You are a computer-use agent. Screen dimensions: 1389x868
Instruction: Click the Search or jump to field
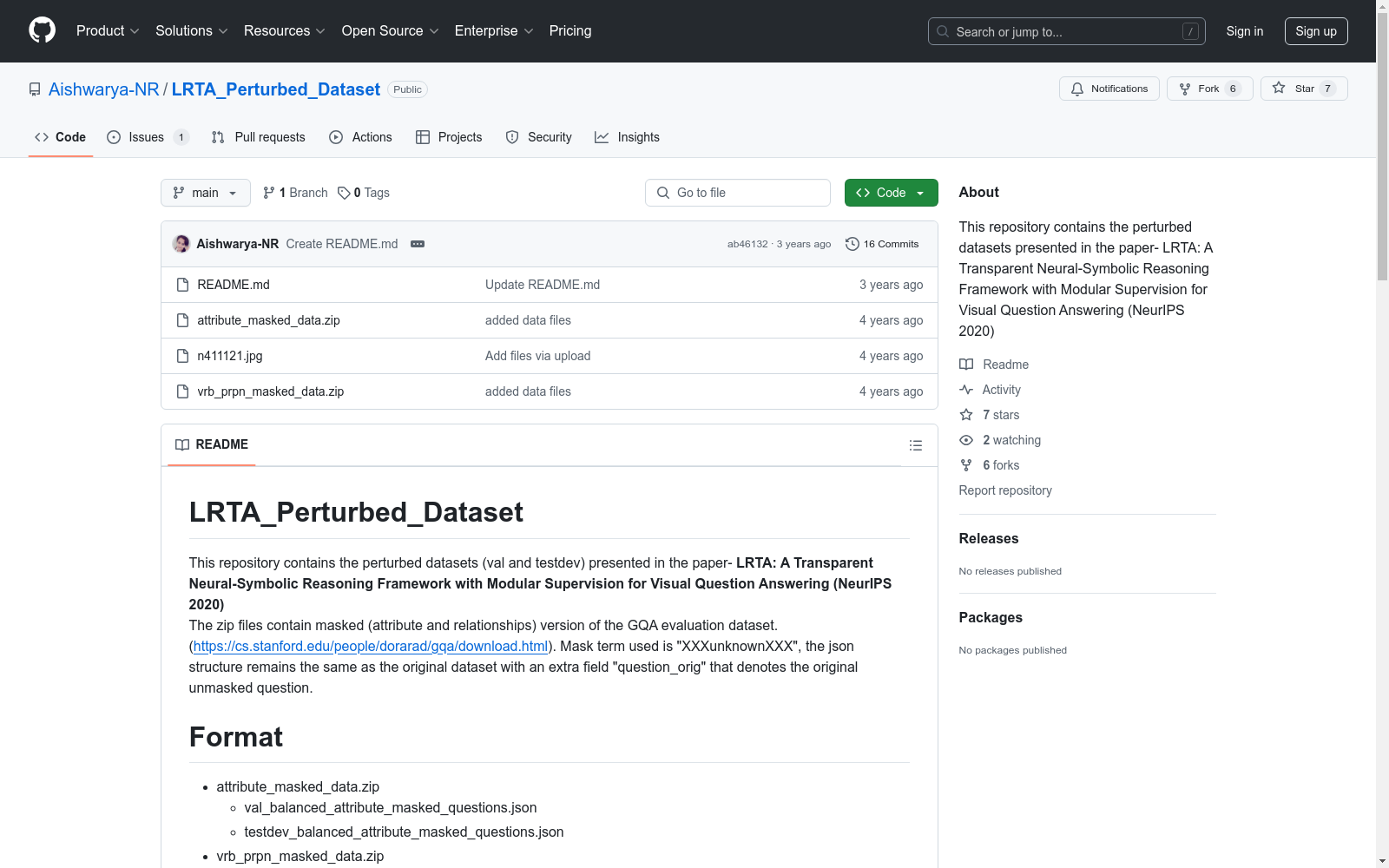coord(1067,31)
